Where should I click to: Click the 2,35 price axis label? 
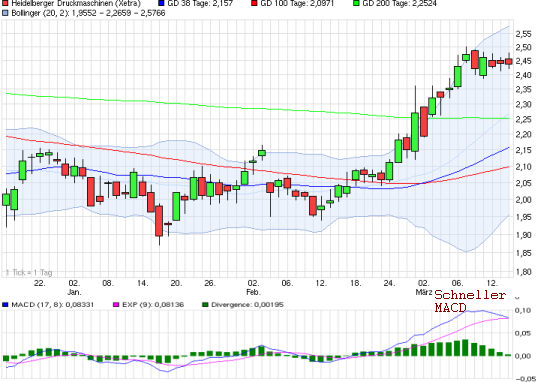[x=524, y=90]
